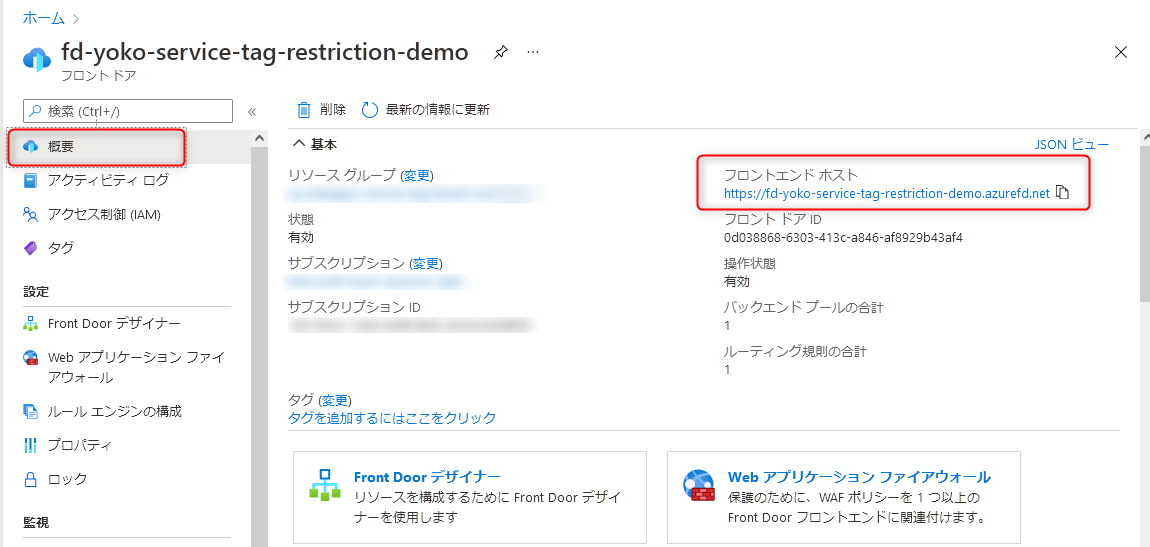Click 変更 next to サブスクリプション
This screenshot has height=547, width=1150.
[x=426, y=263]
